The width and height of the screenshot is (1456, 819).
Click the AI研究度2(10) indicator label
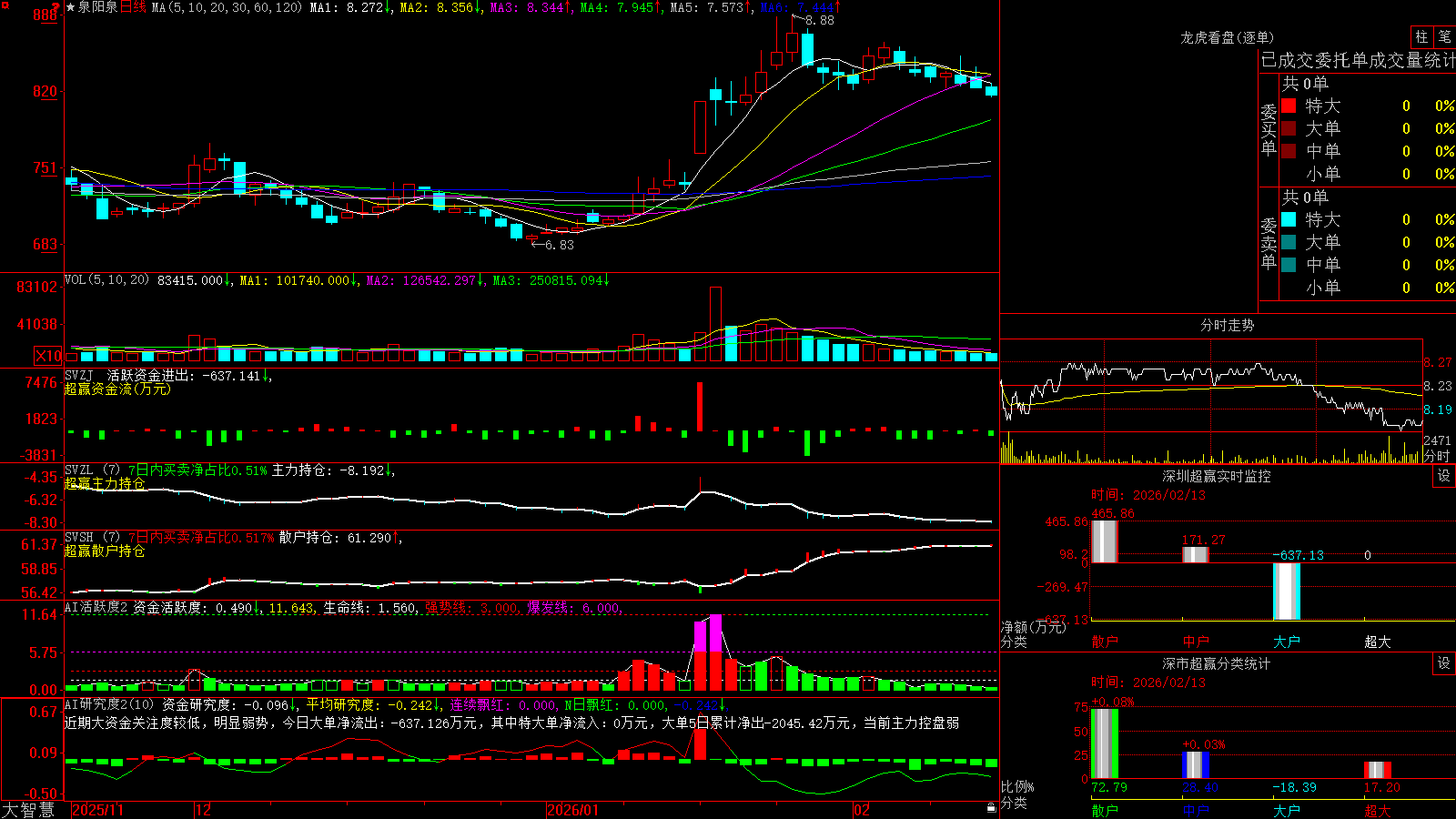[110, 704]
